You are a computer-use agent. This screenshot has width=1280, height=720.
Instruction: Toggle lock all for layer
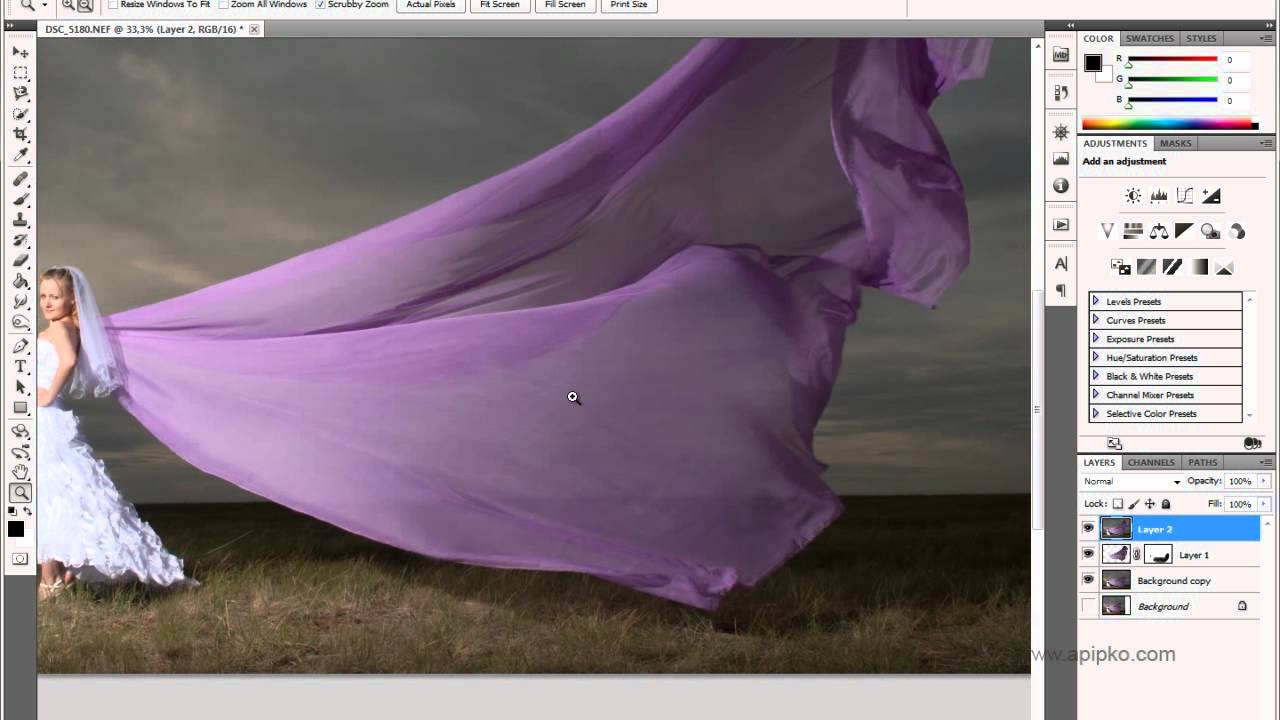[x=1166, y=504]
